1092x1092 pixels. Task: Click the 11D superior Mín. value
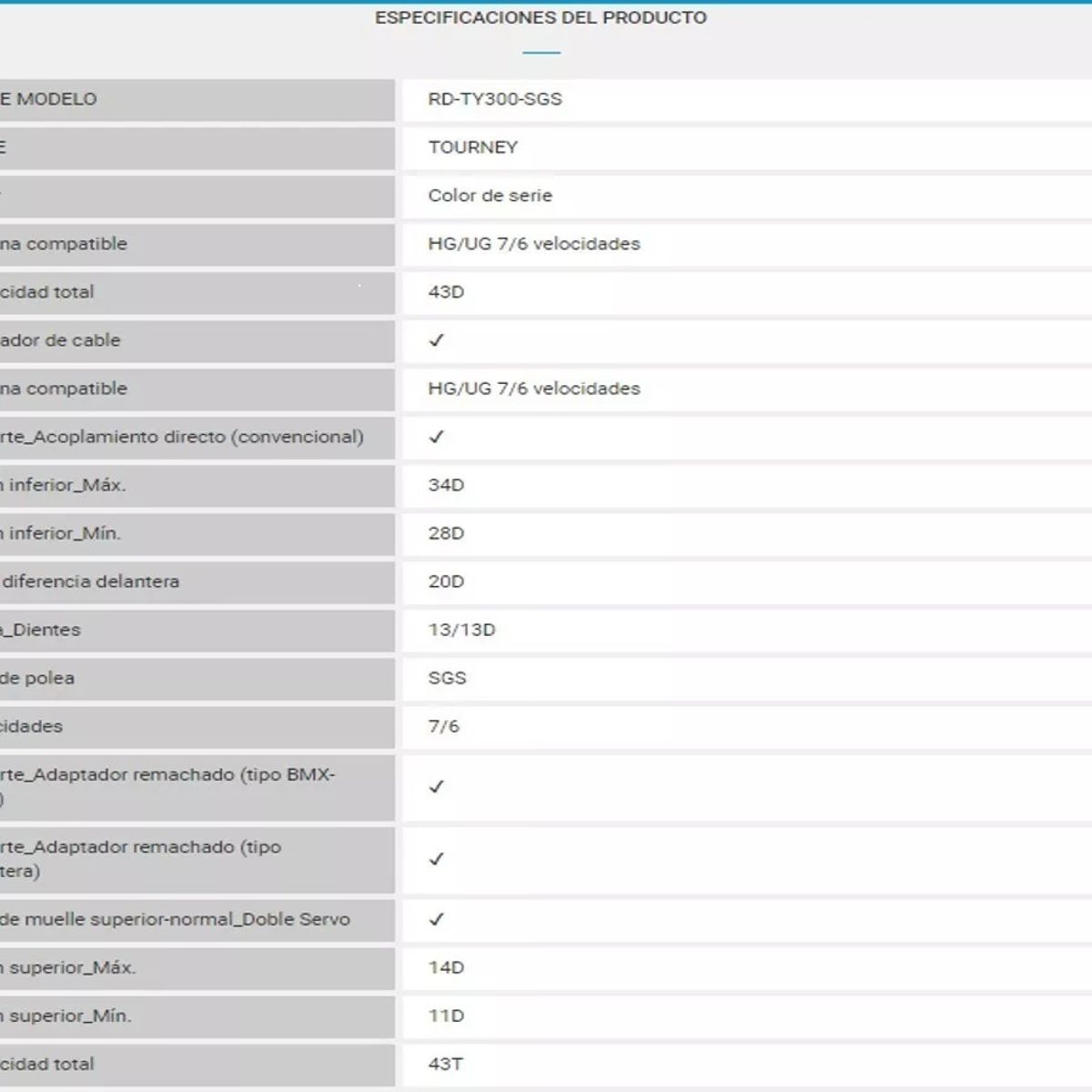446,1016
